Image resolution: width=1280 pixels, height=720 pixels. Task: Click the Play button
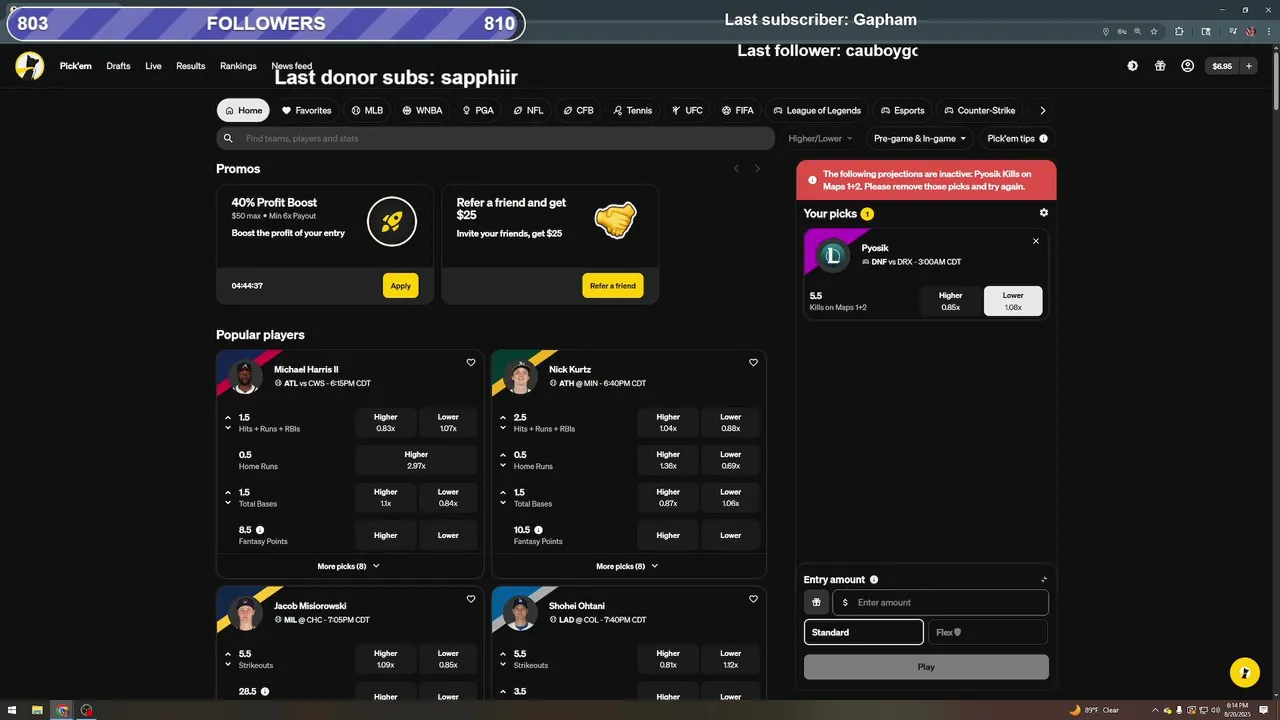tap(926, 667)
